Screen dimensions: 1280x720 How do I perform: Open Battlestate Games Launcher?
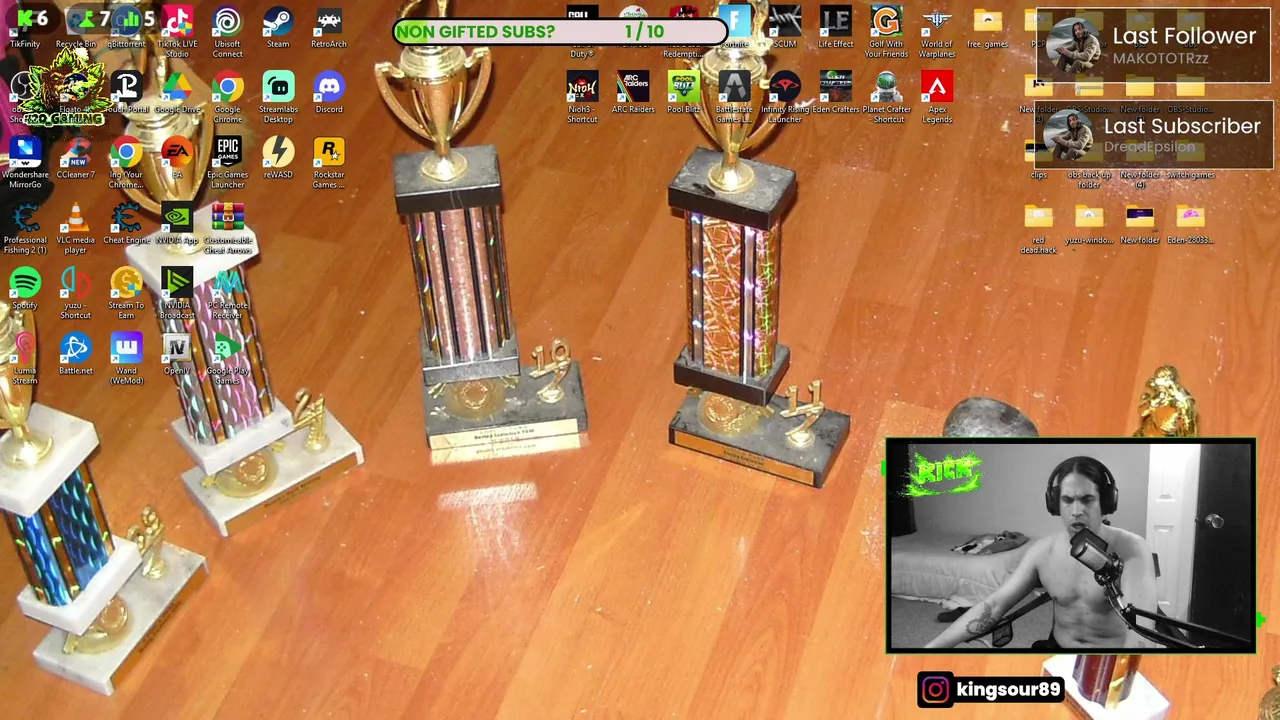click(734, 97)
